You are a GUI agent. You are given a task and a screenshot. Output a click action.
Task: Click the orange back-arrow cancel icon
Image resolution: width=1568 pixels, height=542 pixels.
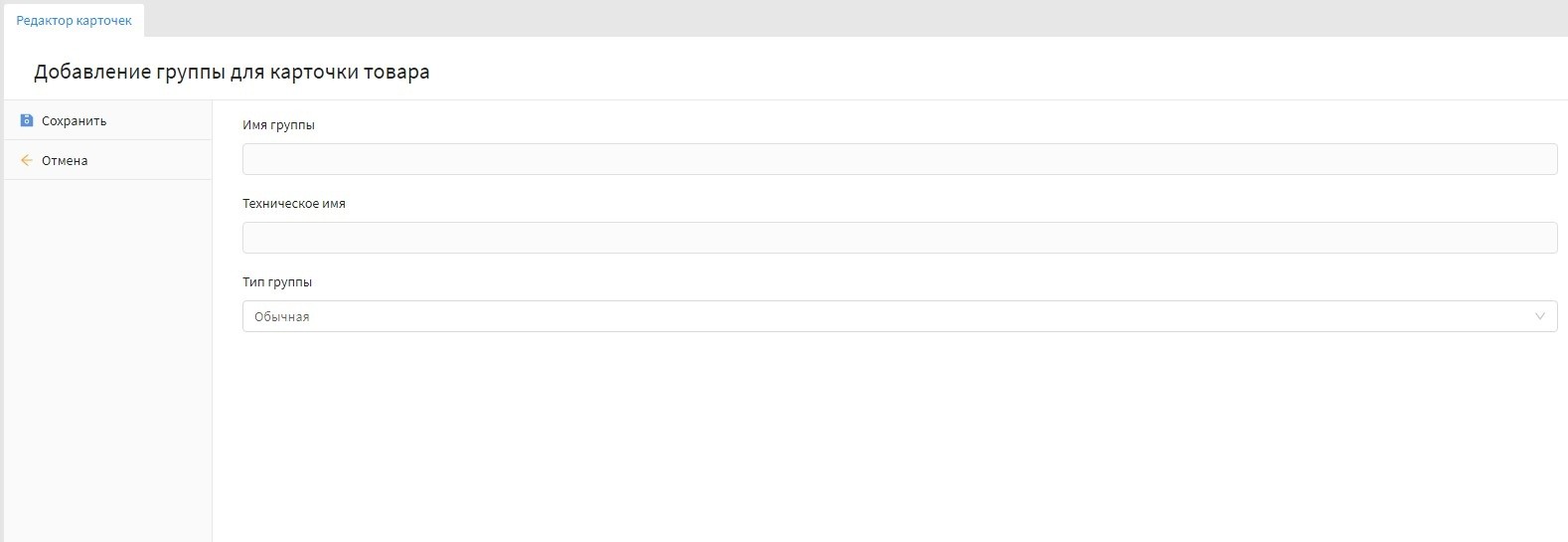coord(27,160)
